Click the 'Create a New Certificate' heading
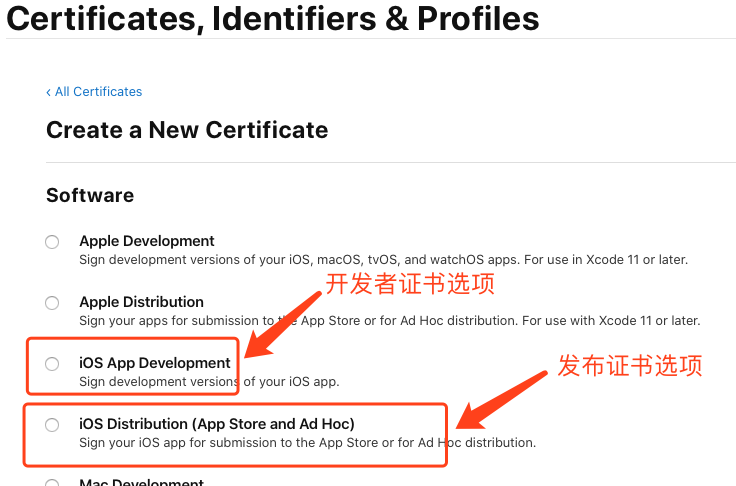The image size is (736, 486). coord(187,130)
